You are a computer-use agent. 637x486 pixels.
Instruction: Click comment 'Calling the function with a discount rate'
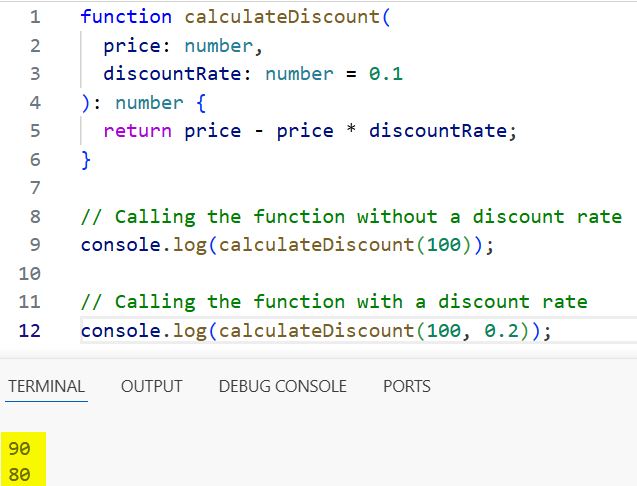tap(334, 302)
